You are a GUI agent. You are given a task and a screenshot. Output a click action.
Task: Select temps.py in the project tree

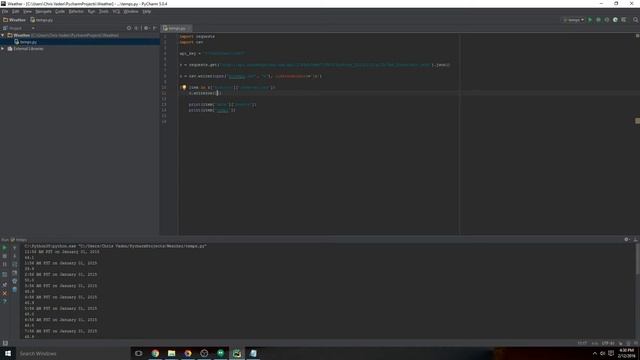coord(28,42)
